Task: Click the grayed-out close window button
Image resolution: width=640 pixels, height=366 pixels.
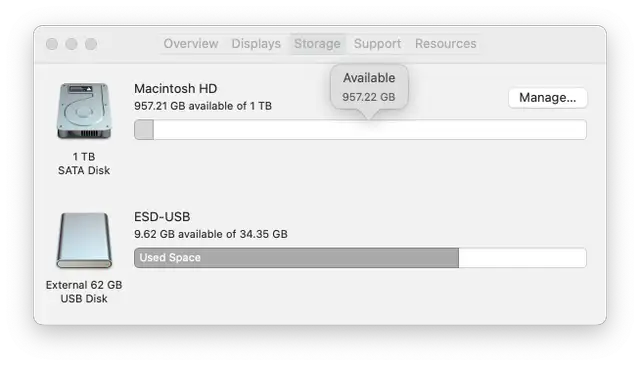Action: pyautogui.click(x=52, y=44)
